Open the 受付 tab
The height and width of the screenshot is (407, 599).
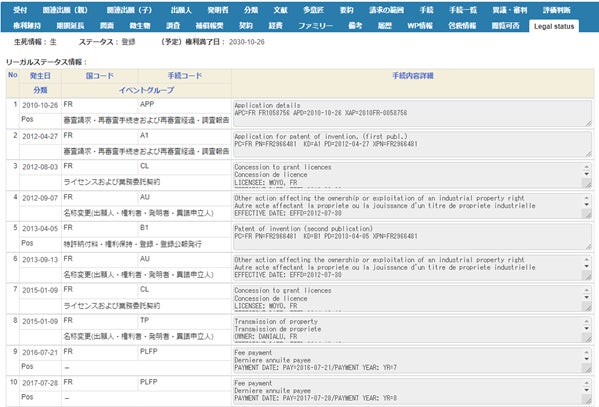point(20,10)
